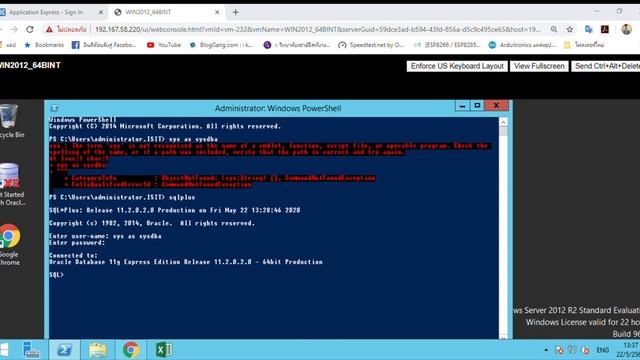Minimize the PowerShell window

click(462, 106)
